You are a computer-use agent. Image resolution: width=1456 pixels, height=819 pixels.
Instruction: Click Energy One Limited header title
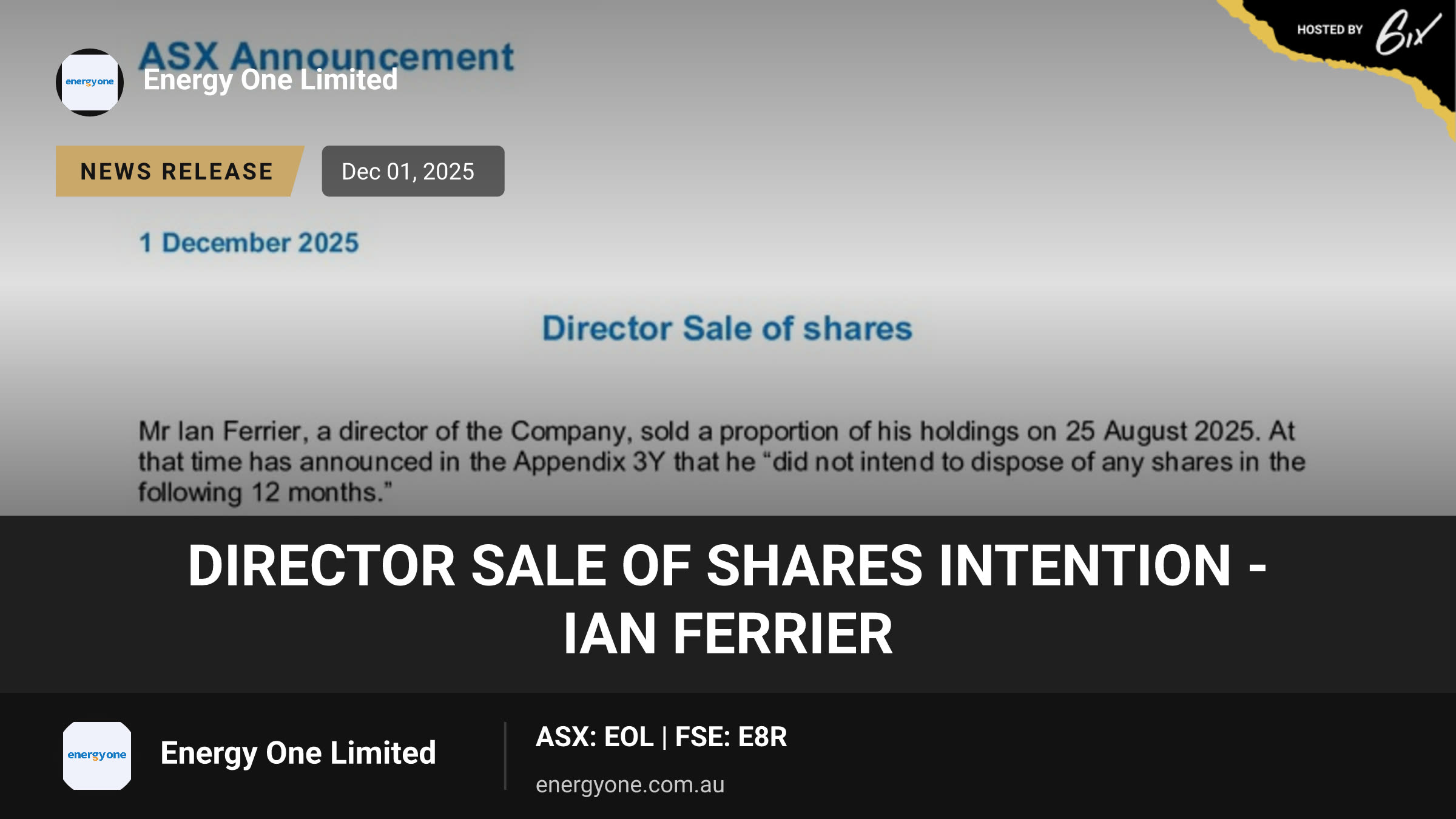point(271,80)
